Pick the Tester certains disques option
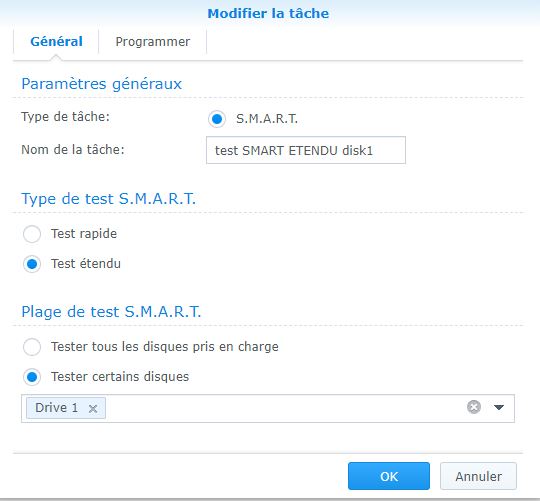Image resolution: width=540 pixels, height=501 pixels. click(x=32, y=377)
